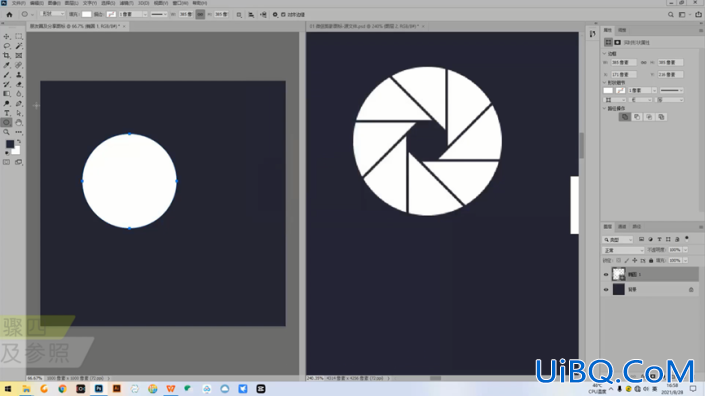Screen dimensions: 705x396
Task: Select the Healing Brush tool
Action: click(x=18, y=65)
